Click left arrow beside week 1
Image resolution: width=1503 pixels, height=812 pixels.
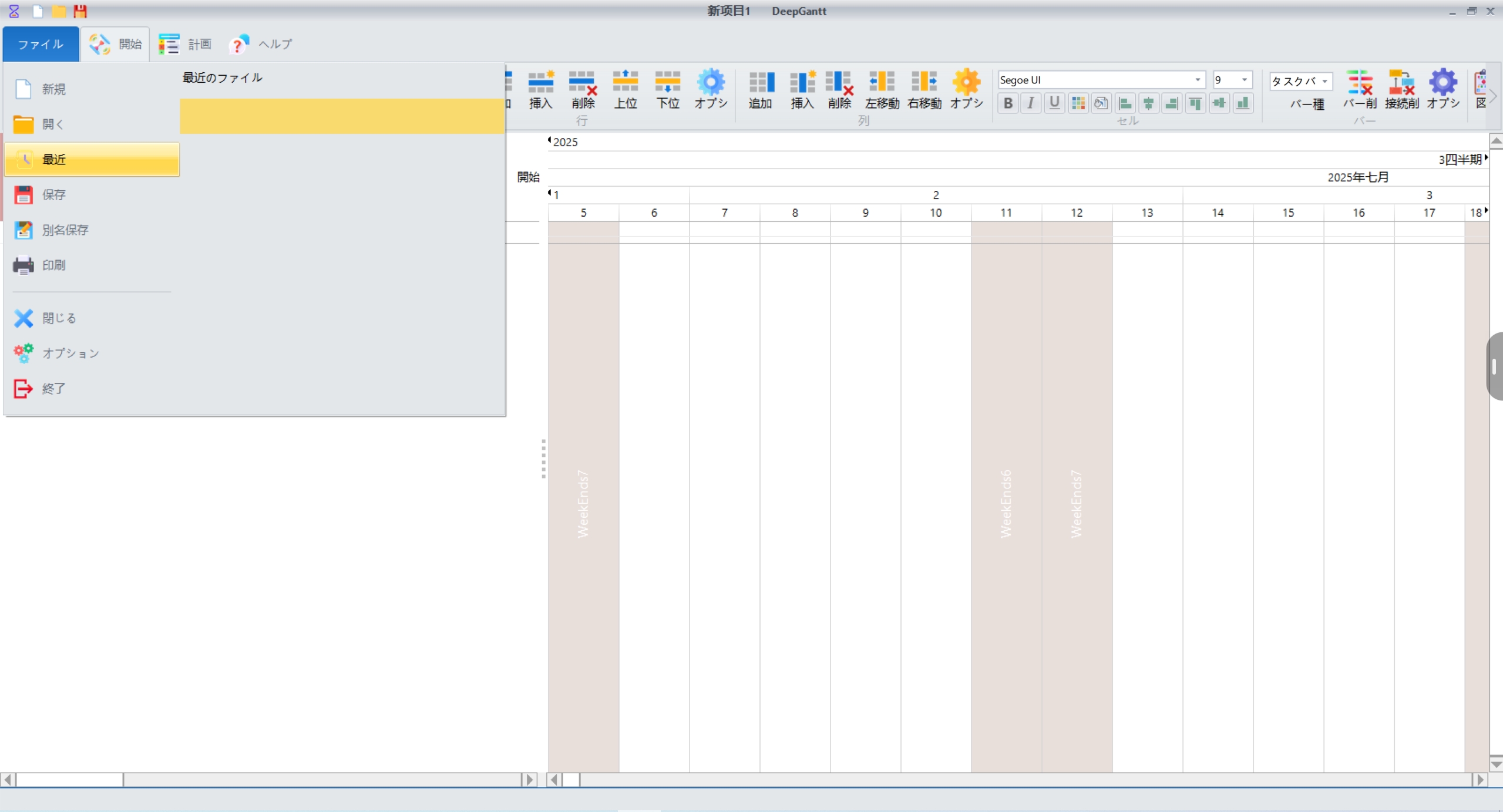point(550,193)
